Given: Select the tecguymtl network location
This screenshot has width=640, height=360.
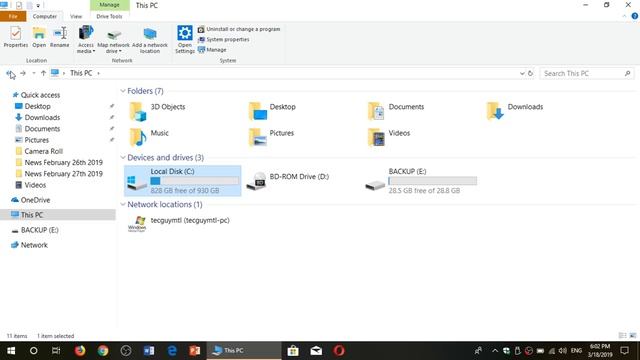Looking at the screenshot, I should point(179,223).
